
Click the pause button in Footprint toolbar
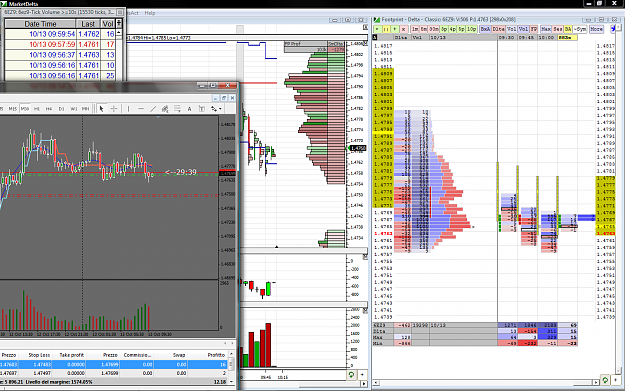coord(385,29)
